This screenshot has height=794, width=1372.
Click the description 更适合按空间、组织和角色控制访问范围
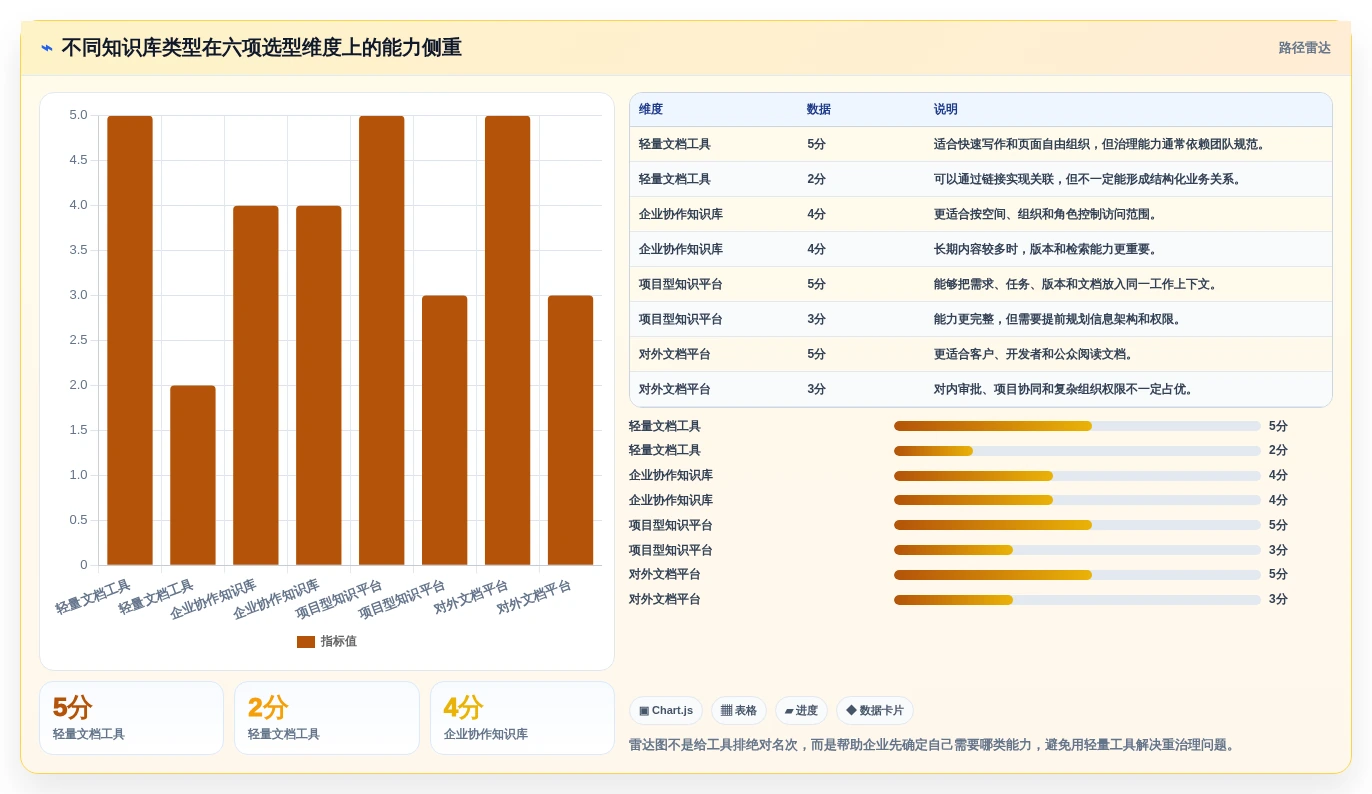pos(1045,214)
